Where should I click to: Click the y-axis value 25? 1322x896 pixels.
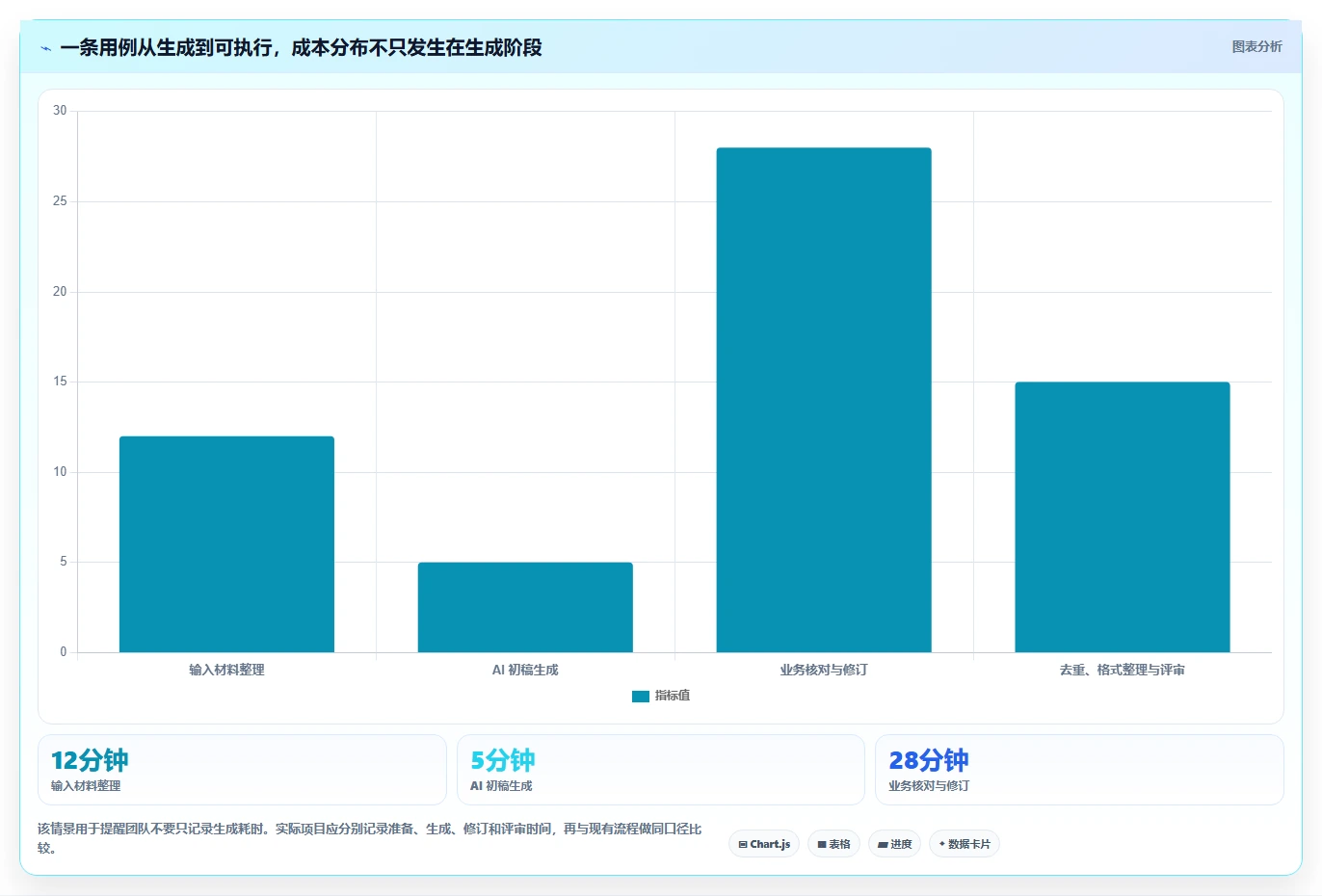(60, 201)
